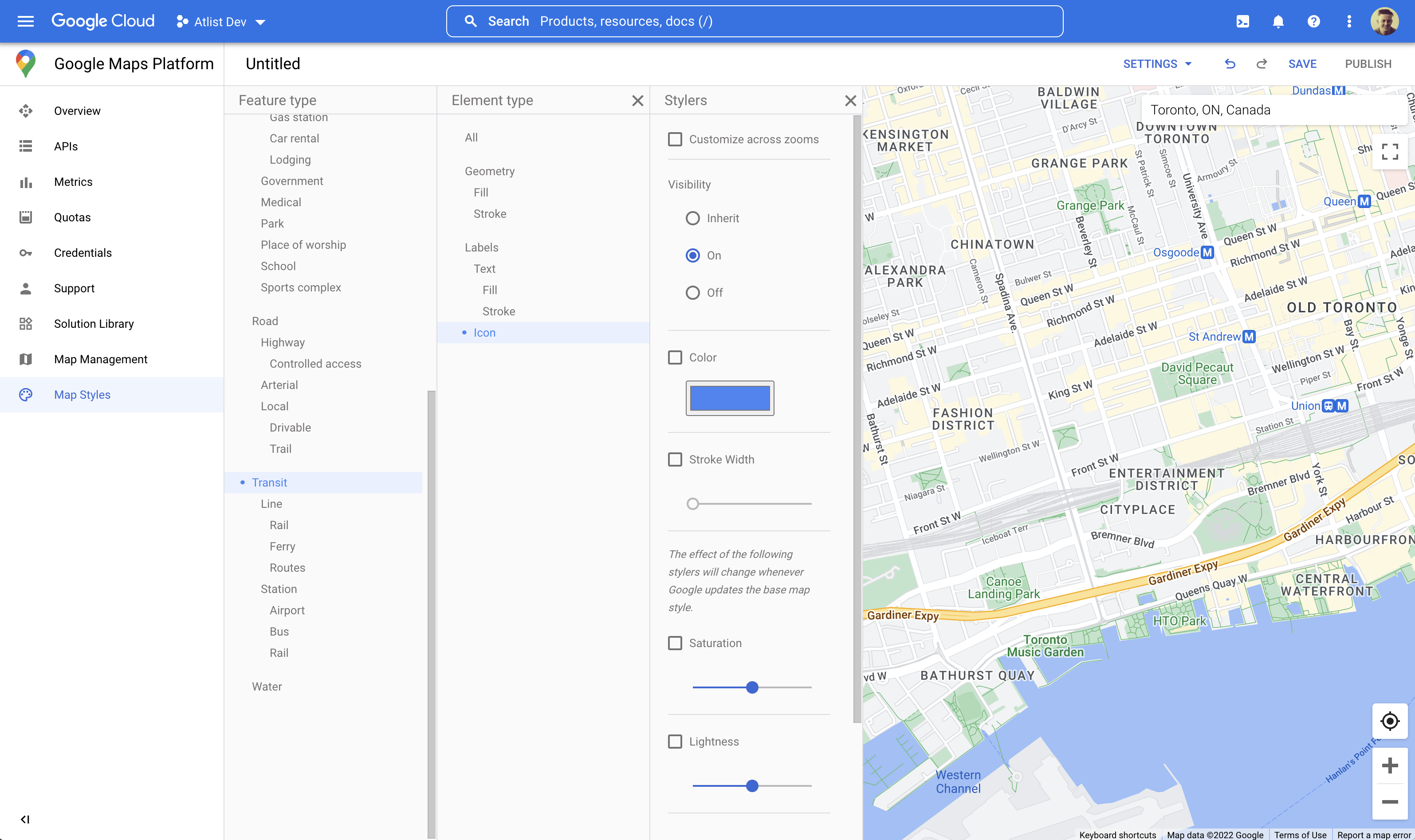Click the undo arrow in the toolbar
Image resolution: width=1415 pixels, height=840 pixels.
click(x=1229, y=63)
